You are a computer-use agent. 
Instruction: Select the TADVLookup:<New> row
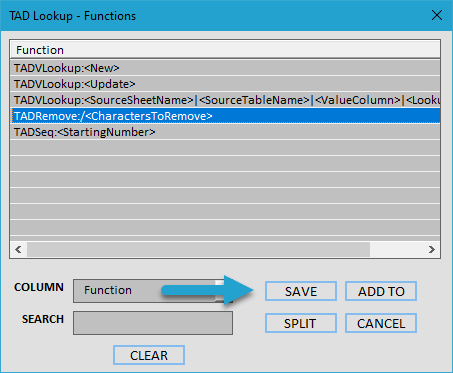point(225,68)
